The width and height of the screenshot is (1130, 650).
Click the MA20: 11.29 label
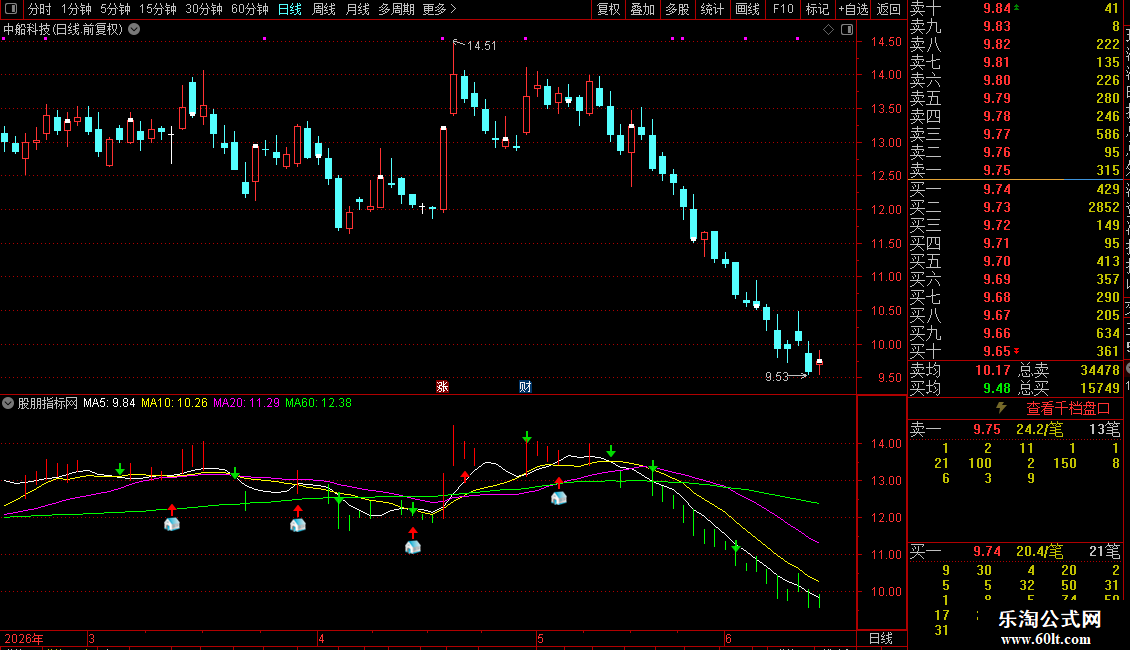[246, 403]
